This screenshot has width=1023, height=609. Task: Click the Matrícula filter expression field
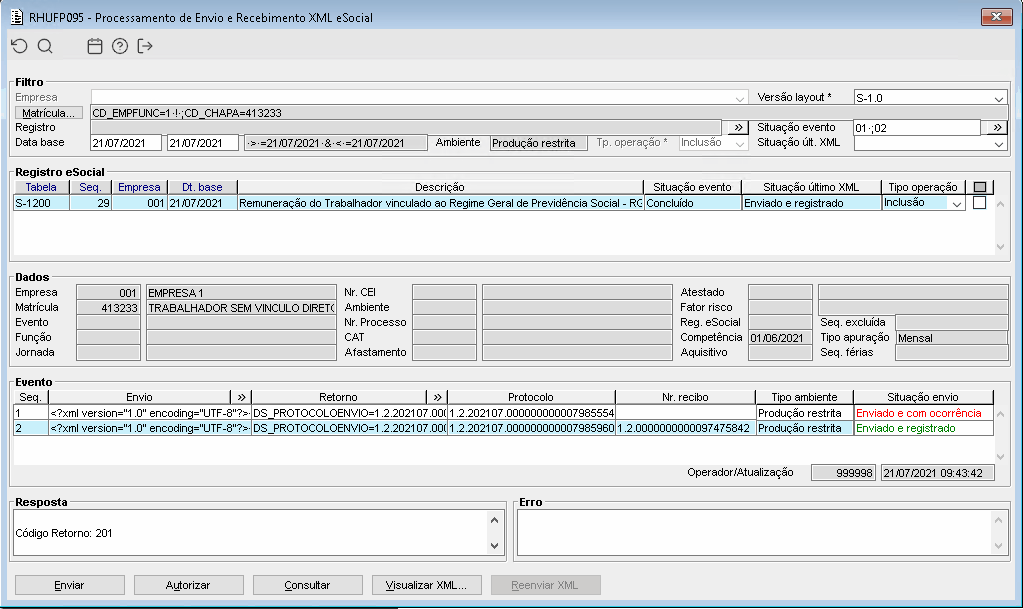pos(549,113)
